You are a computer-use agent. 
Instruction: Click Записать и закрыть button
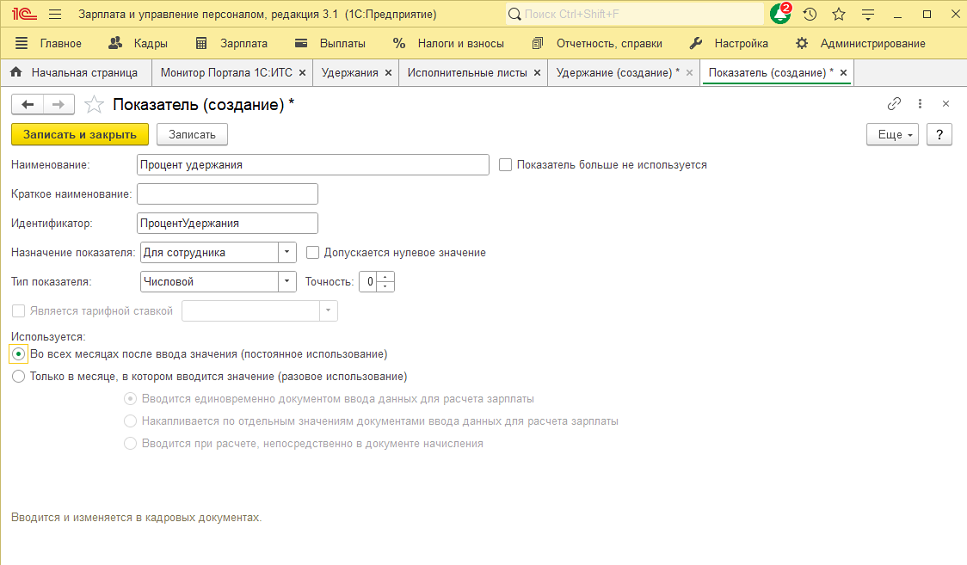click(x=80, y=134)
